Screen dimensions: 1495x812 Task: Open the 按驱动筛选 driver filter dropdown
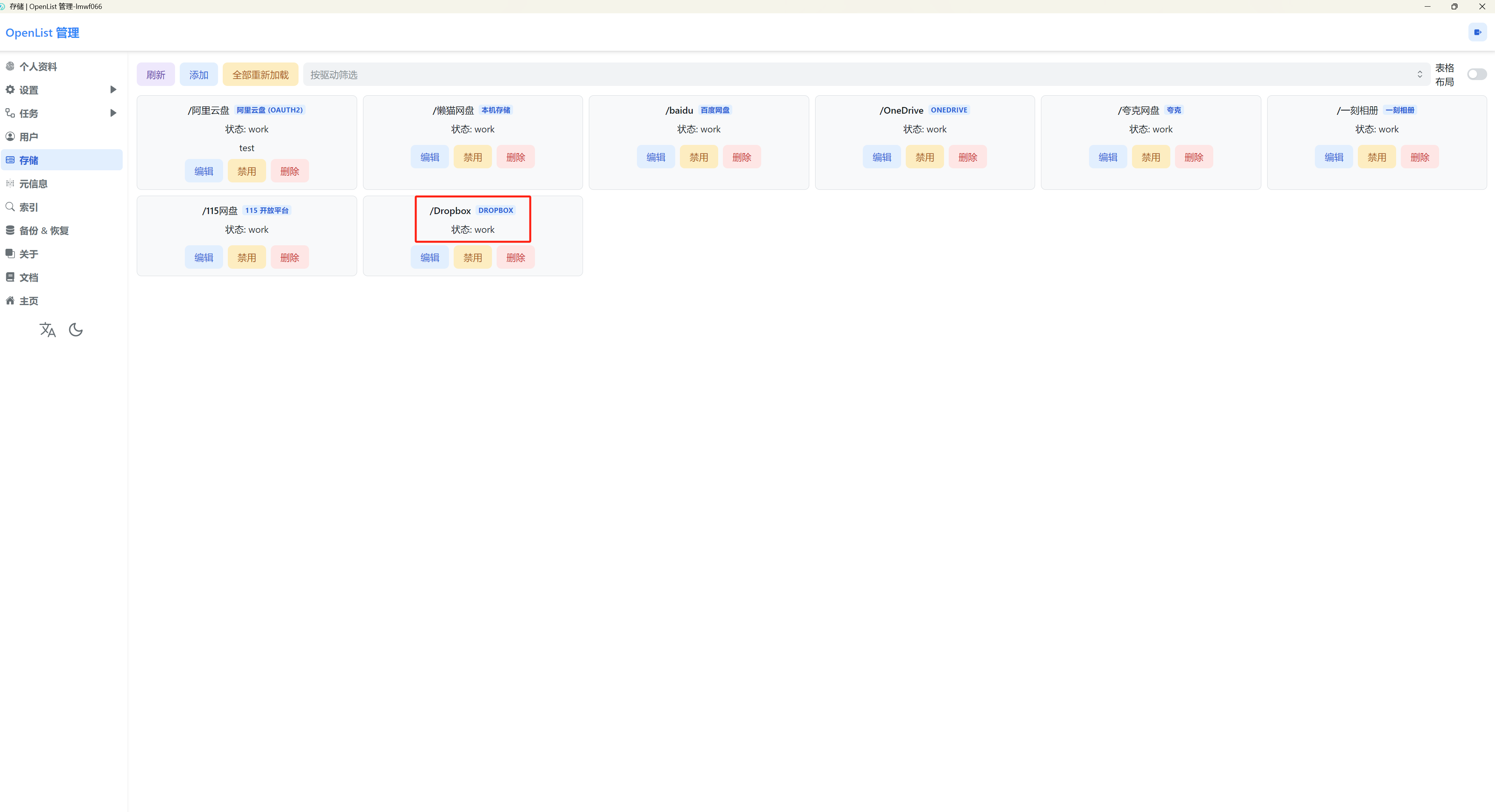[866, 74]
